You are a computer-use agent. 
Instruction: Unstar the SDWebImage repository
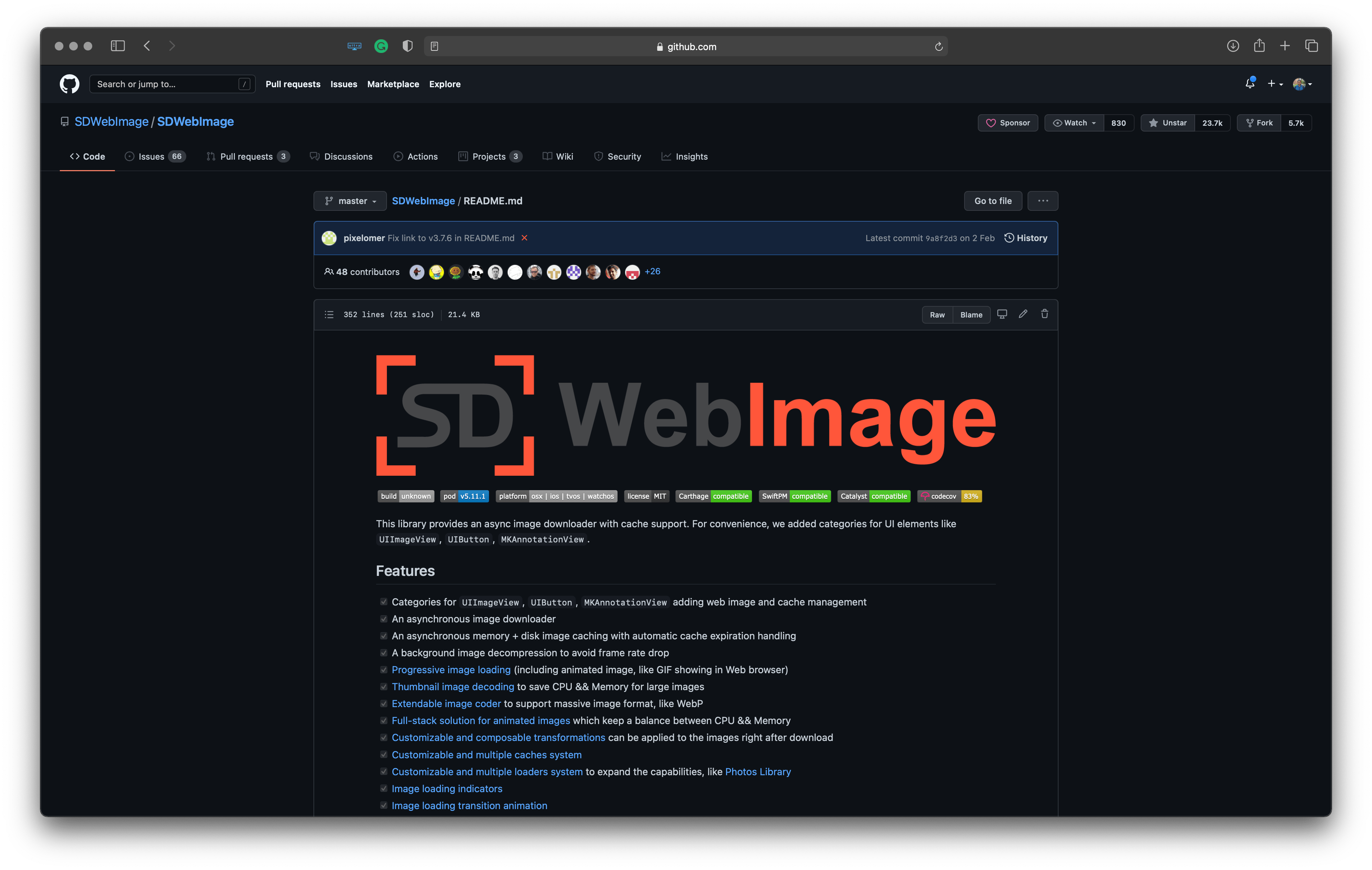point(1168,123)
